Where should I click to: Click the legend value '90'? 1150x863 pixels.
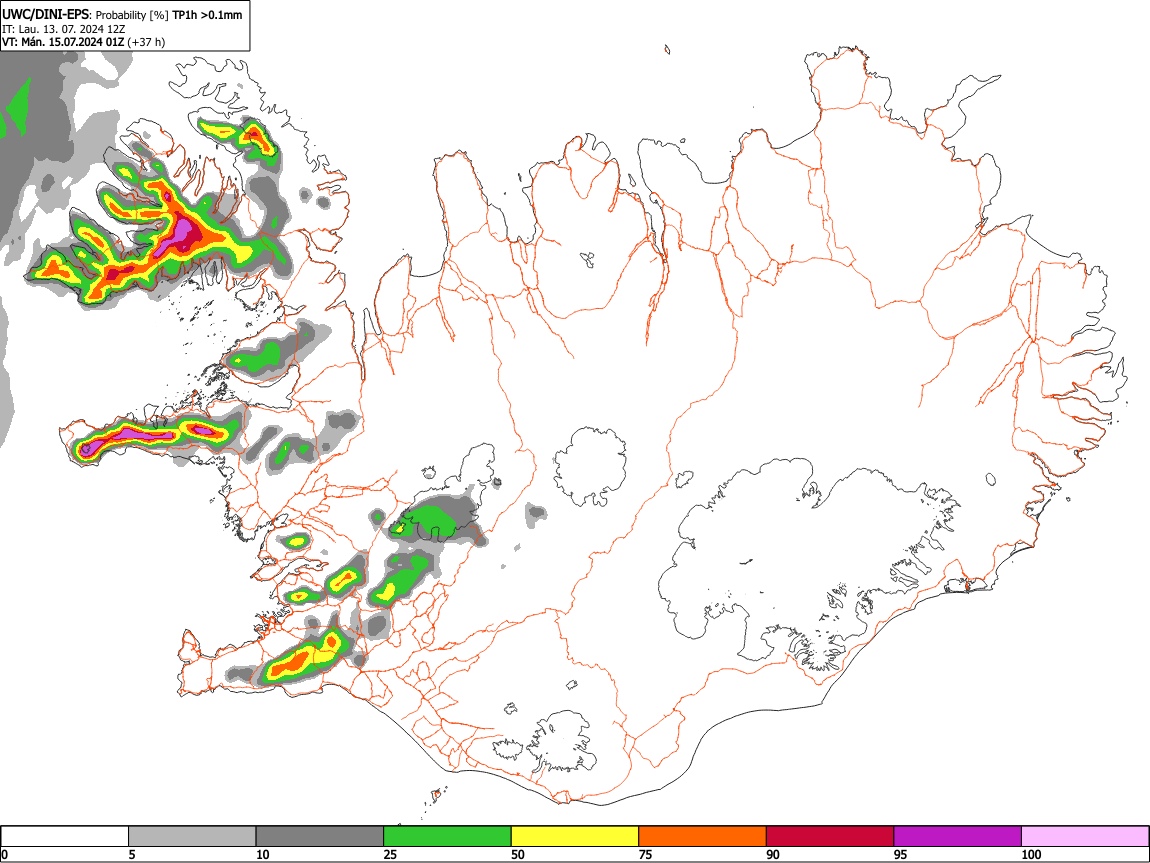[x=773, y=854]
